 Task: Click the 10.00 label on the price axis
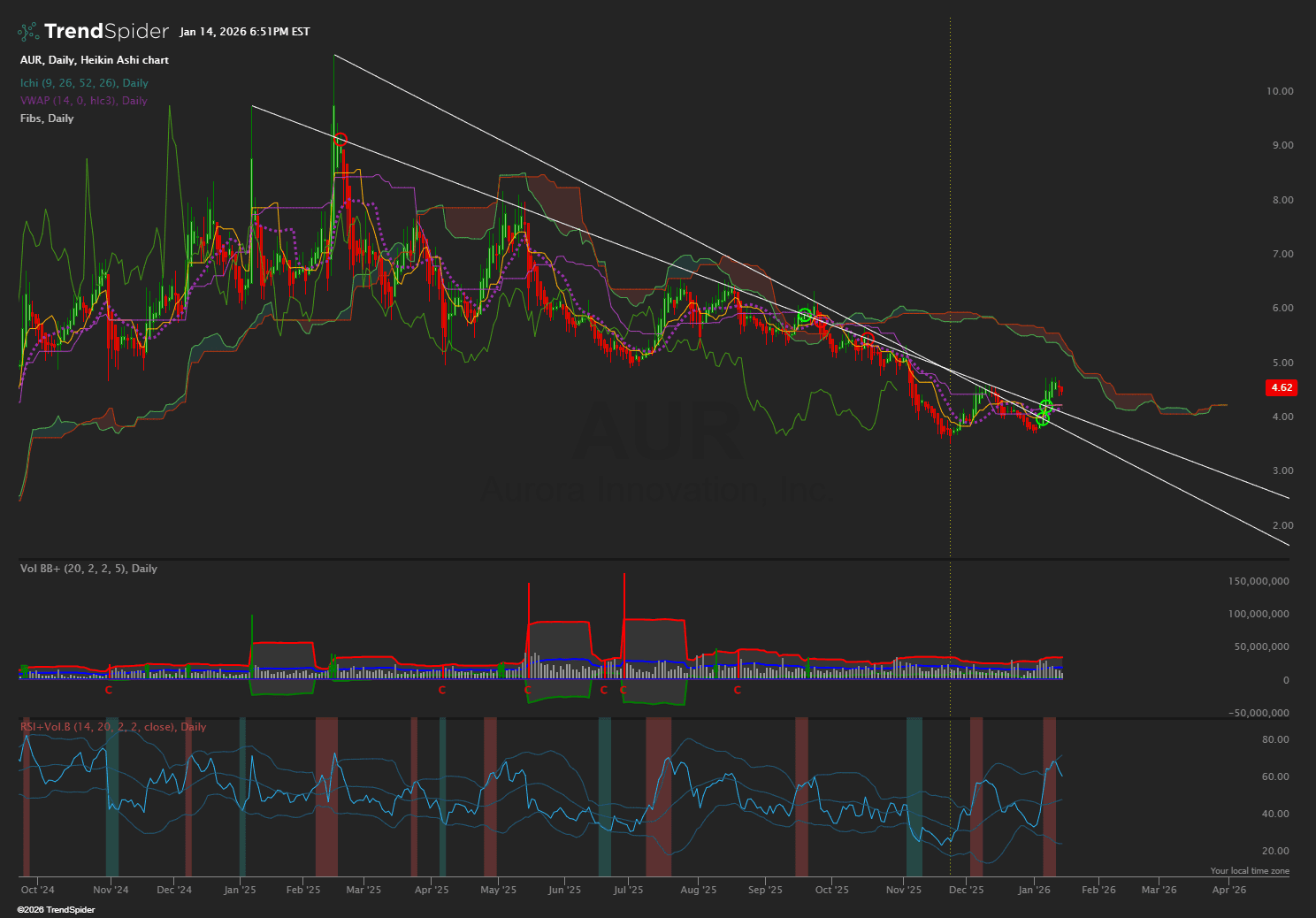[x=1279, y=91]
